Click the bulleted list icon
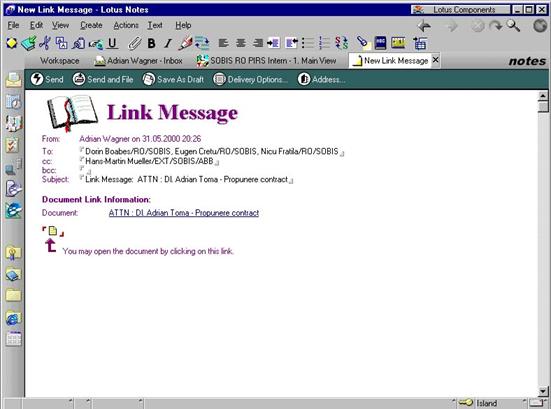This screenshot has width=551, height=409. 308,43
